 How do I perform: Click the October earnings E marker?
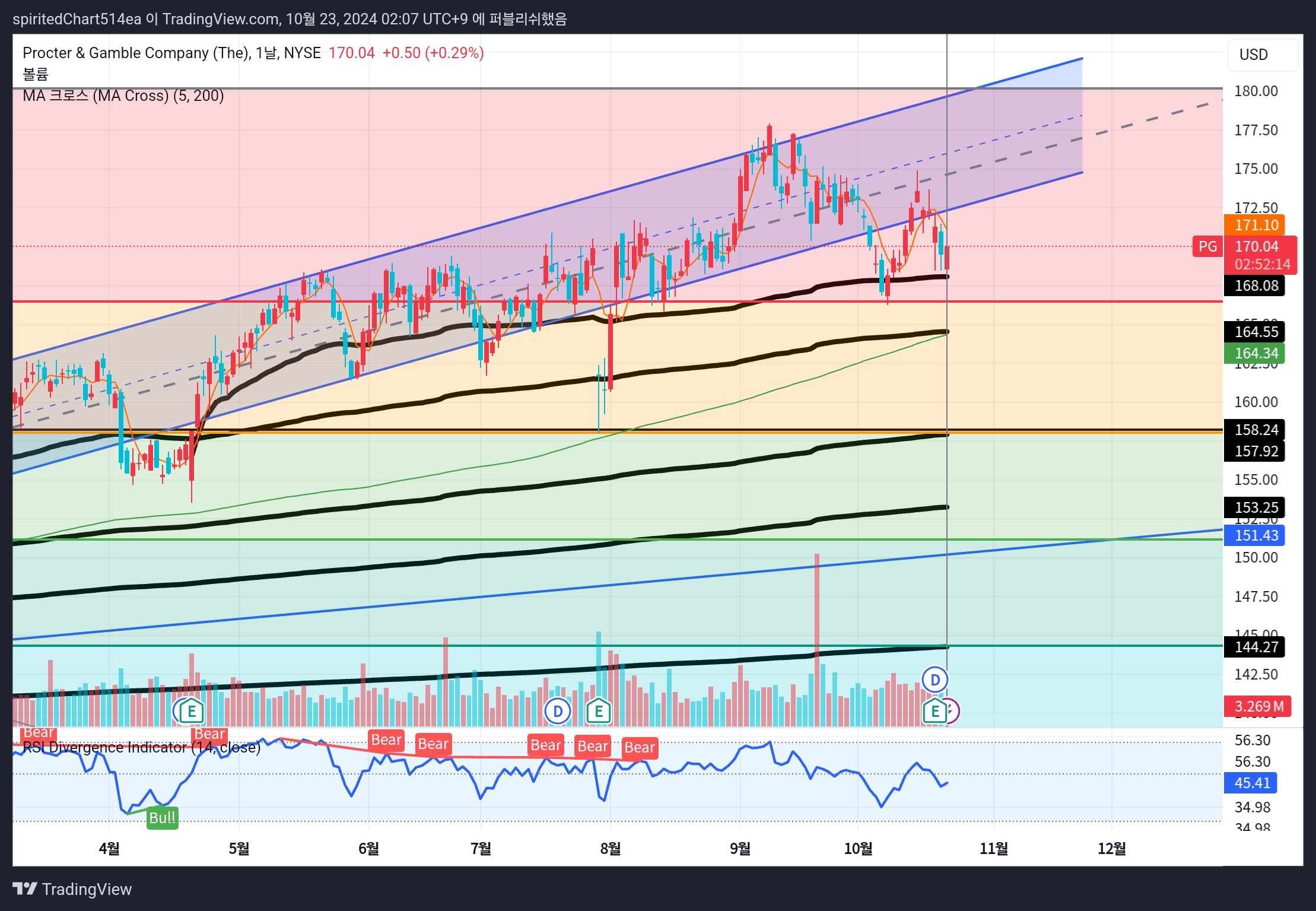tap(934, 710)
